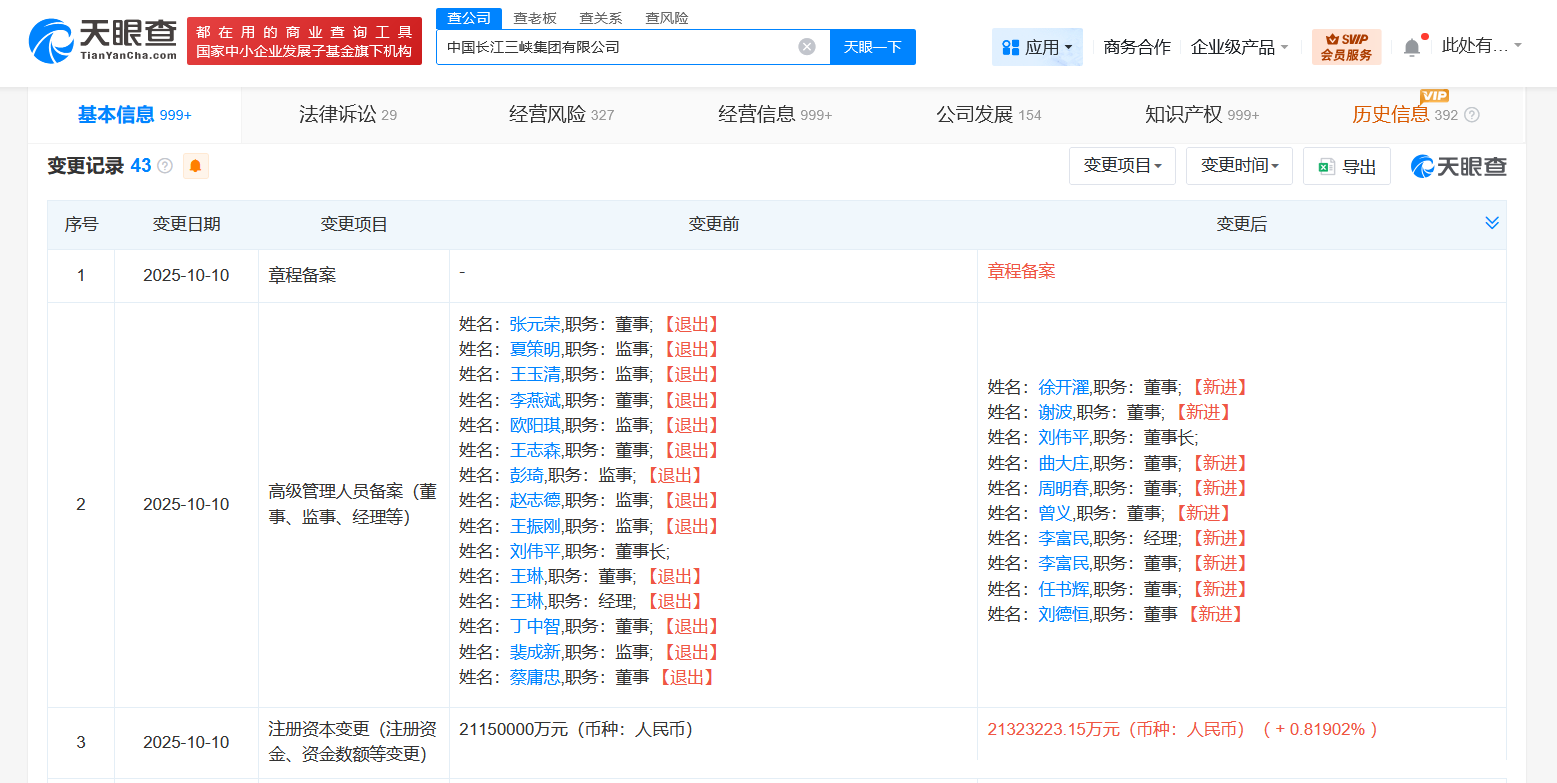
Task: Open the 此处有 account dropdown
Action: (1480, 46)
